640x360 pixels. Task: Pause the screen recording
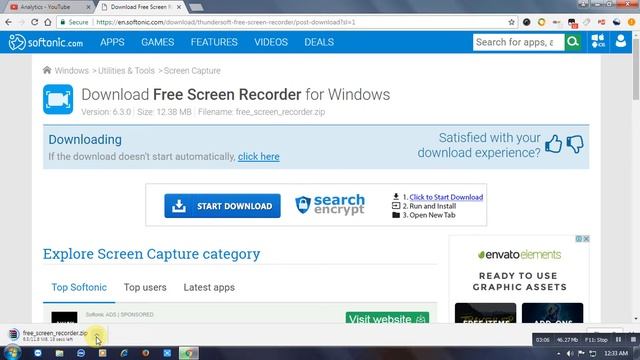[x=618, y=339]
